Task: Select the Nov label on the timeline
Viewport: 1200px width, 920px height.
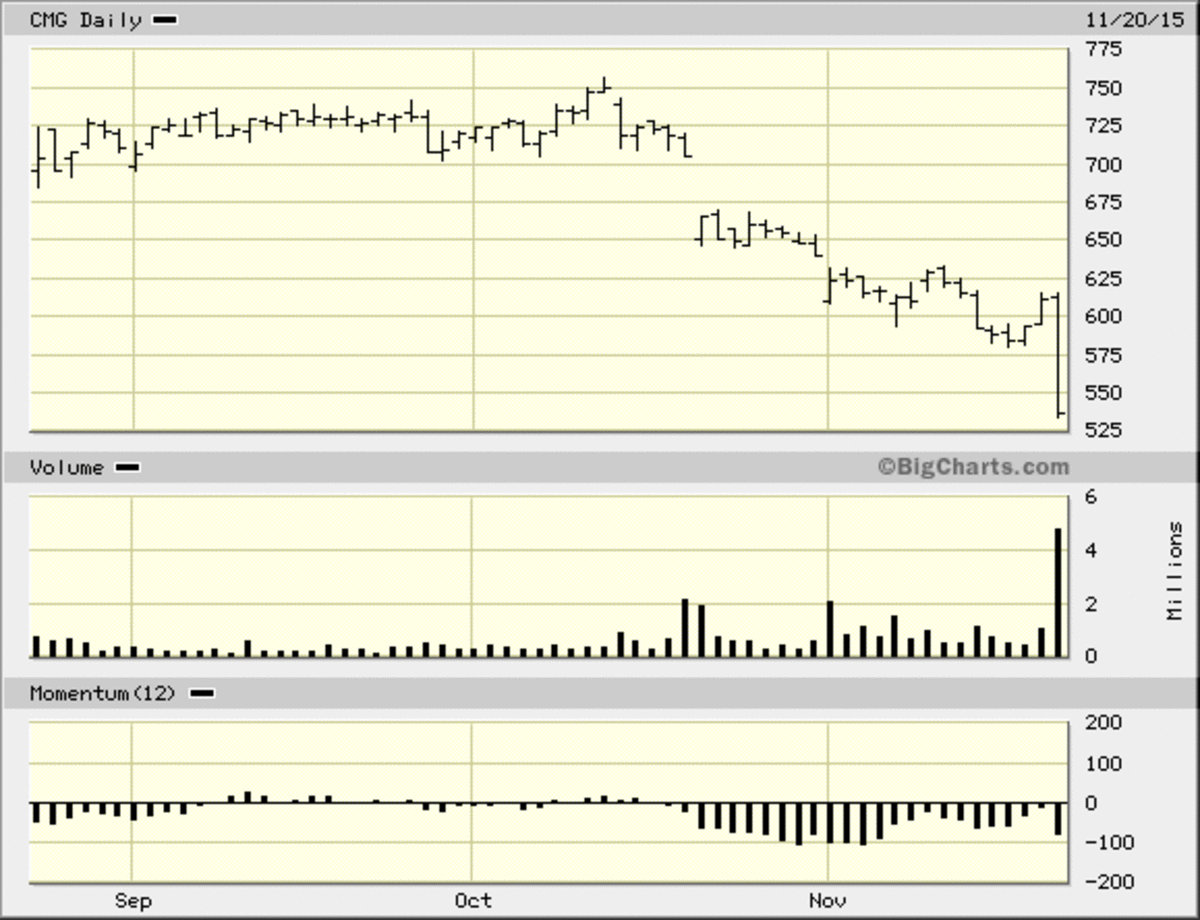Action: point(829,900)
